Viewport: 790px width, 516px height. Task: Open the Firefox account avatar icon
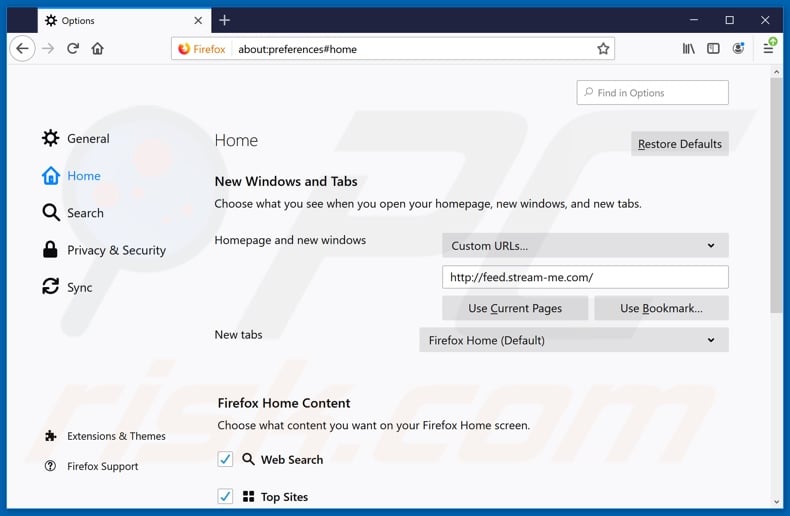pos(738,48)
